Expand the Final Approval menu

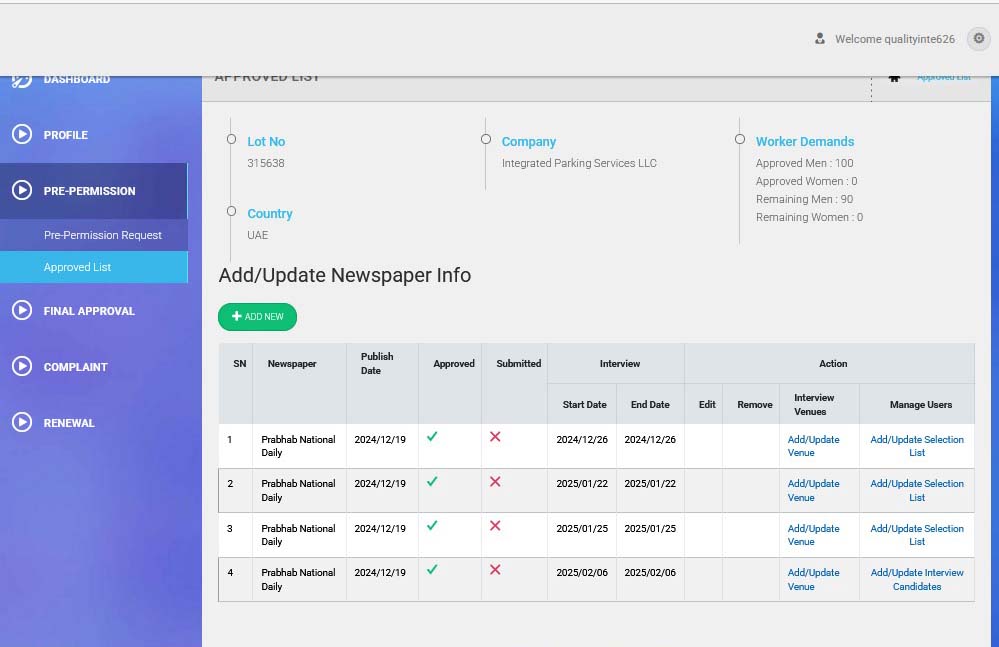89,311
